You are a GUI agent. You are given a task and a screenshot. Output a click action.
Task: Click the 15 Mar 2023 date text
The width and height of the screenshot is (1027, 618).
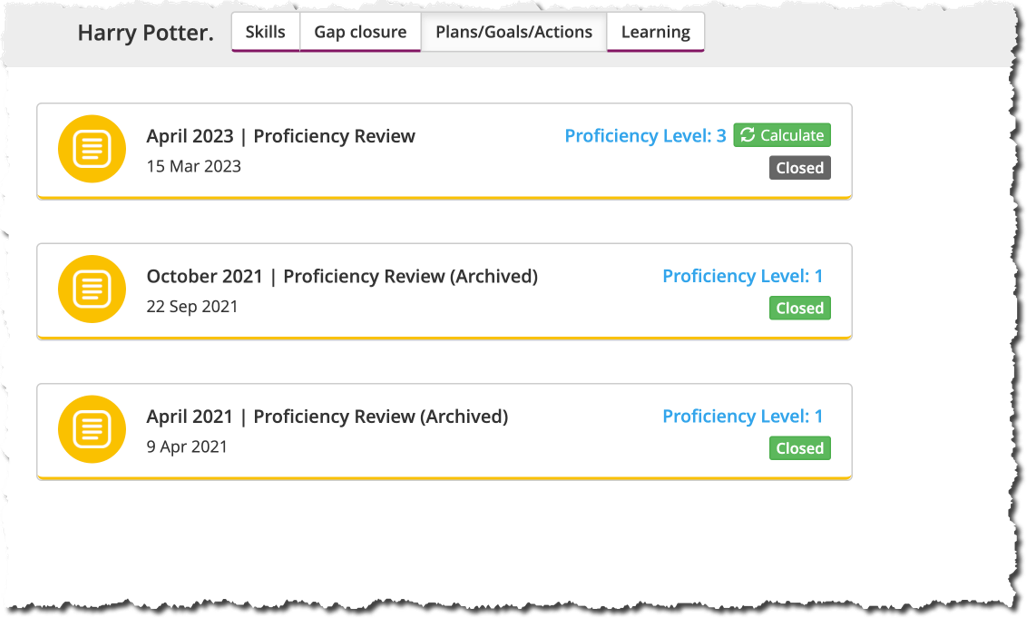pyautogui.click(x=193, y=166)
